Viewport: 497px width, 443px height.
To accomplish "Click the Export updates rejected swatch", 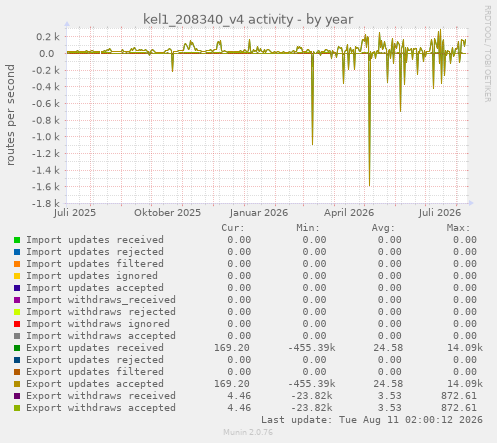I will (x=17, y=360).
